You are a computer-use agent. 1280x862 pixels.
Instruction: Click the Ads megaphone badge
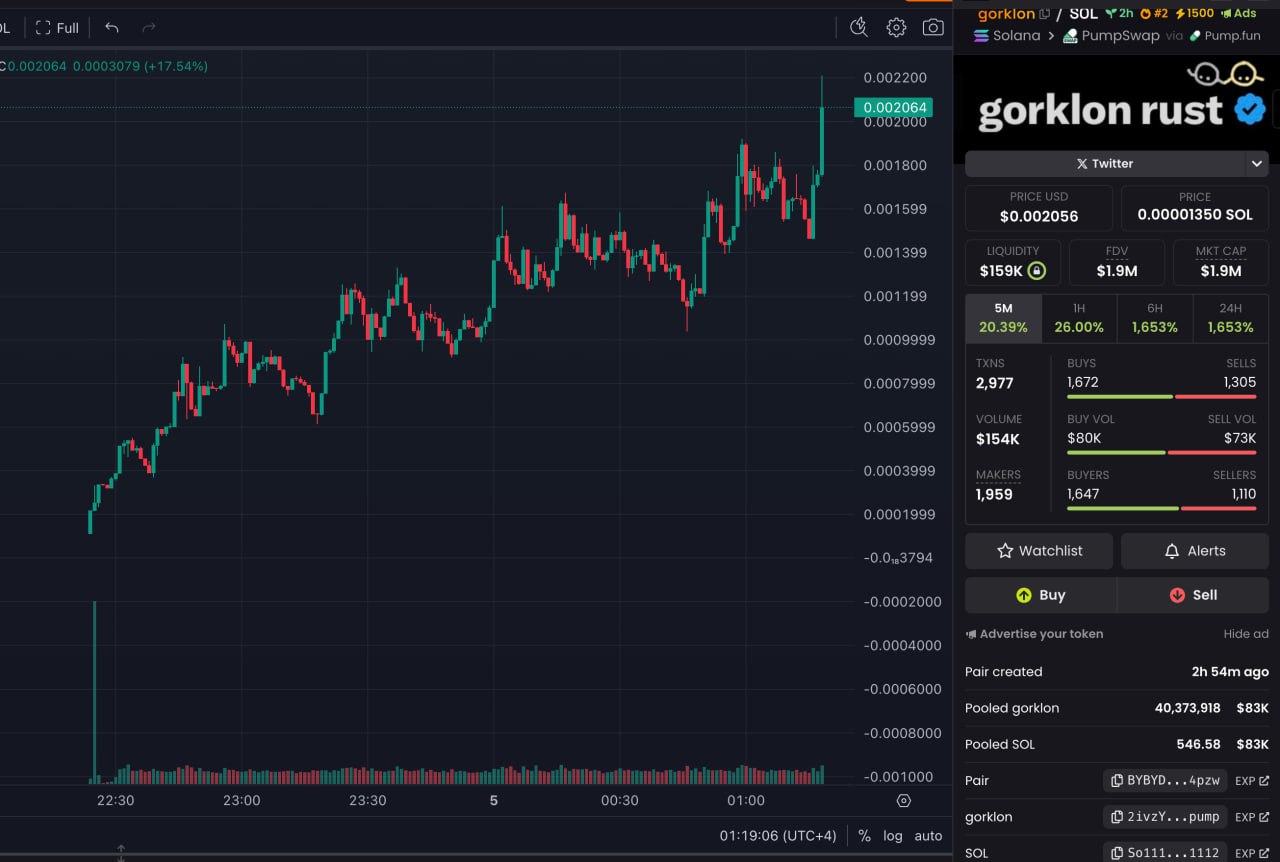click(1238, 13)
